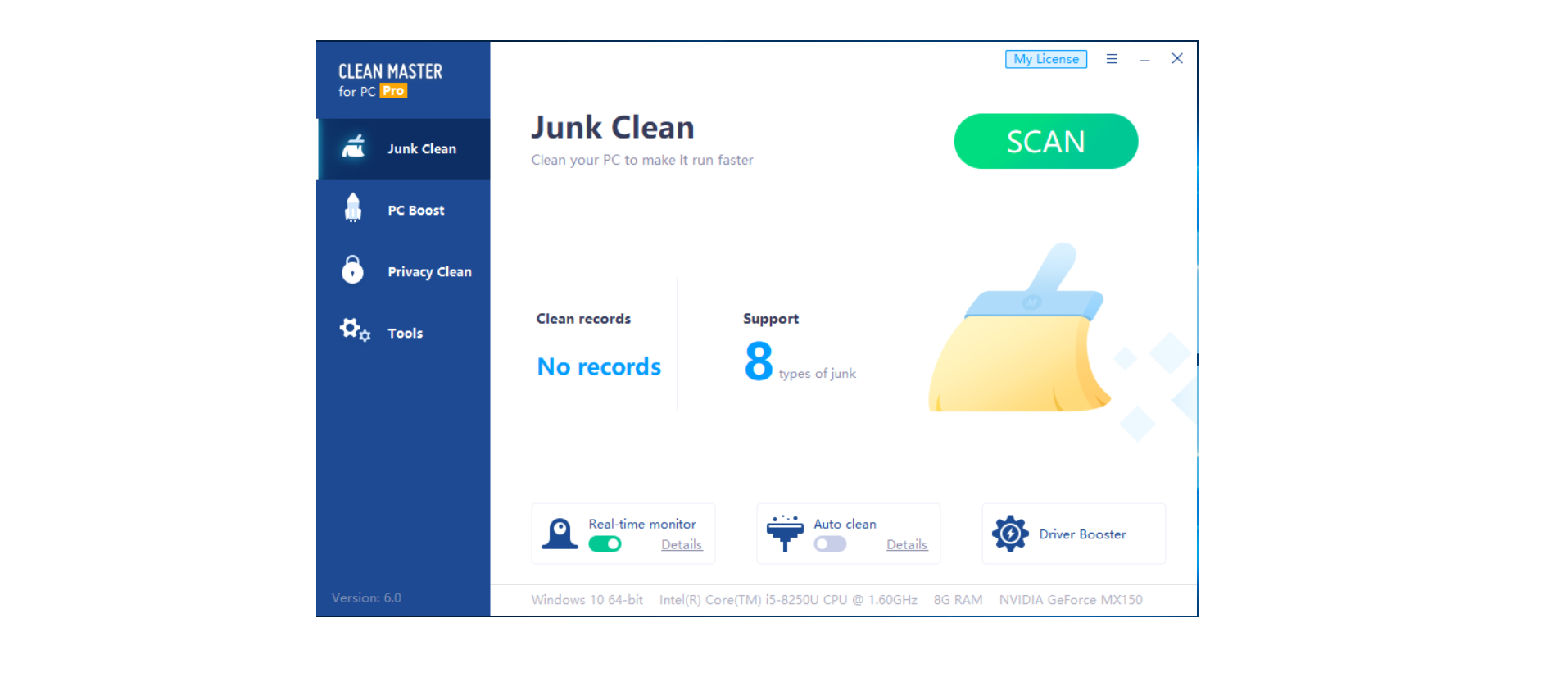Click the 'No records' text
The height and width of the screenshot is (677, 1568).
click(599, 366)
